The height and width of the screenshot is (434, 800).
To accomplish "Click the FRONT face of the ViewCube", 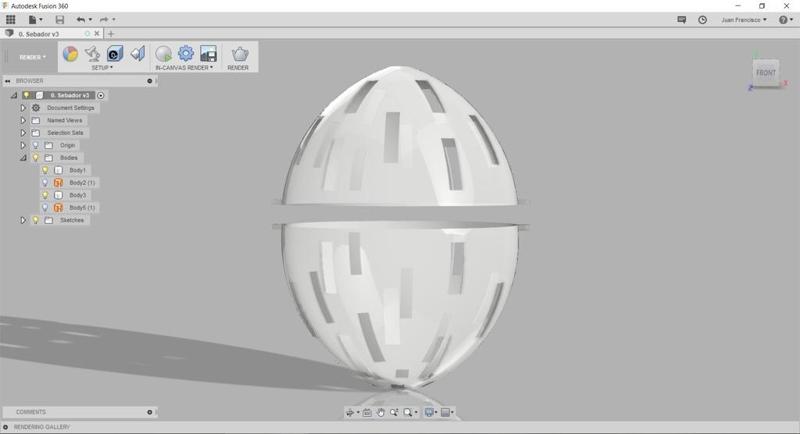I will click(766, 73).
